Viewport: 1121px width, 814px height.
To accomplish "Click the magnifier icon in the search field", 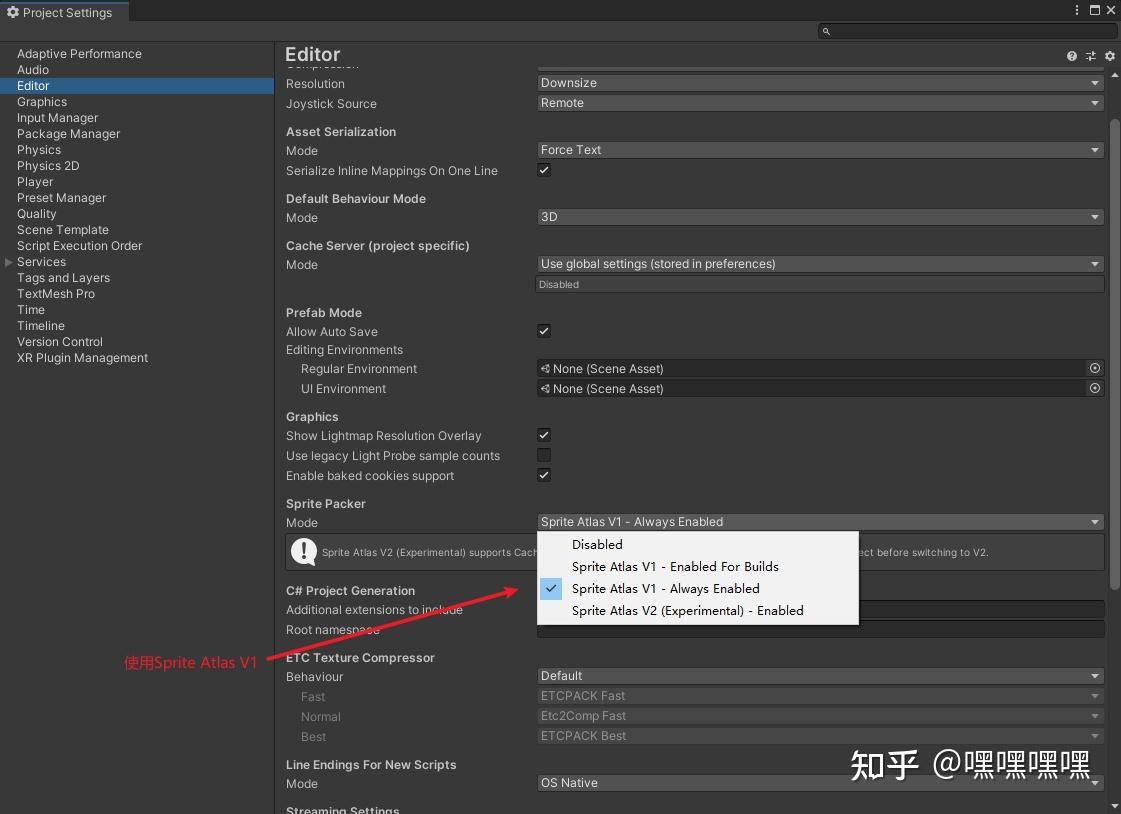I will [826, 31].
